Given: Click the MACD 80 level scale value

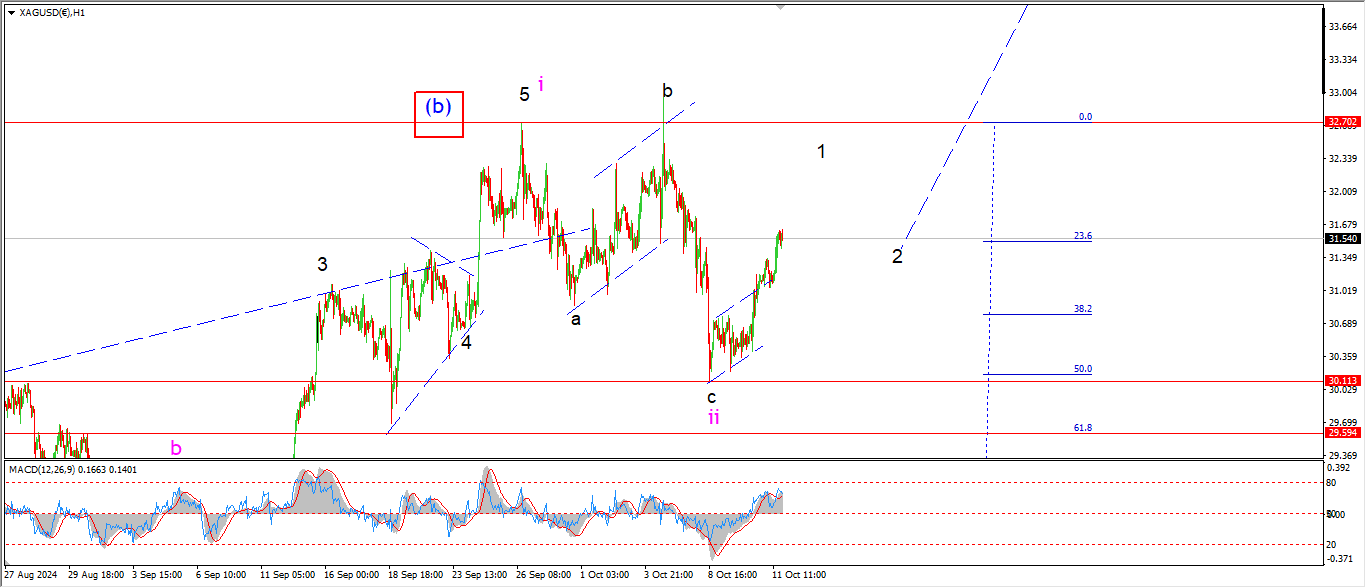Looking at the screenshot, I should 1331,483.
